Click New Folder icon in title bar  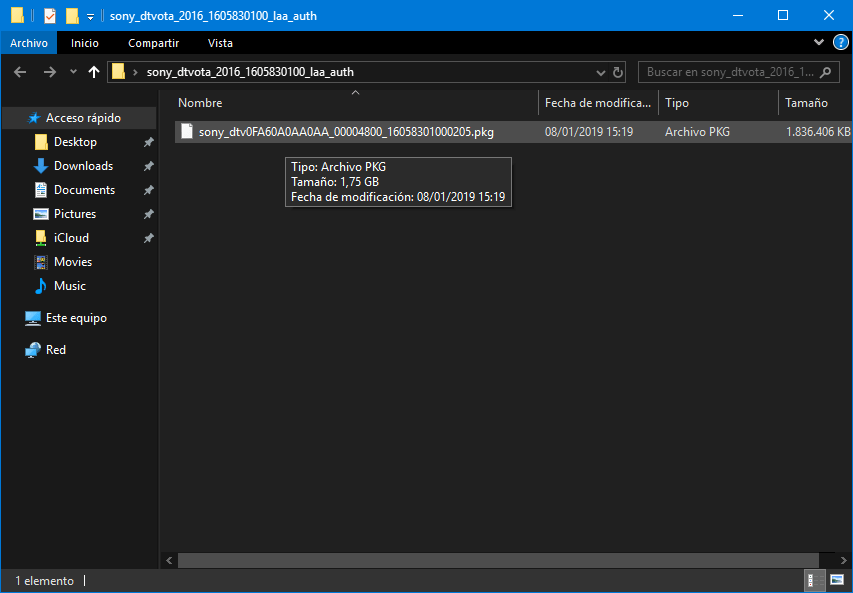(x=72, y=15)
